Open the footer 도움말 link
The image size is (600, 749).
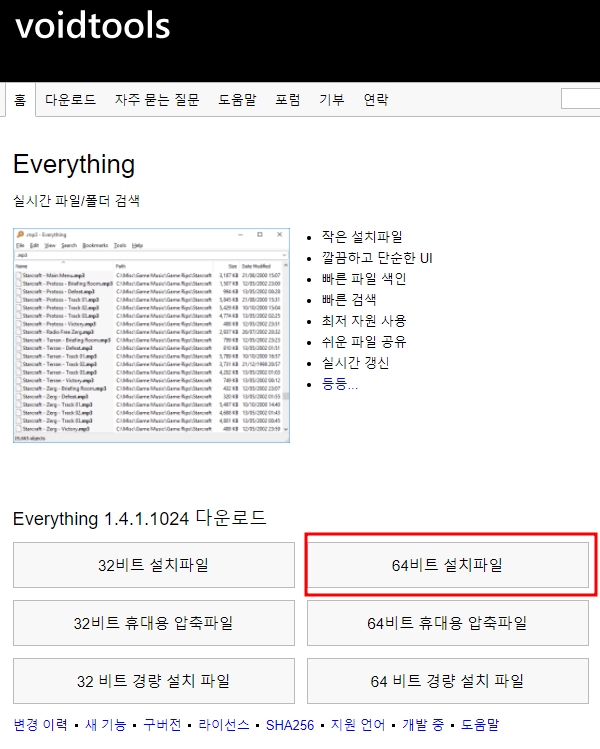[x=480, y=725]
